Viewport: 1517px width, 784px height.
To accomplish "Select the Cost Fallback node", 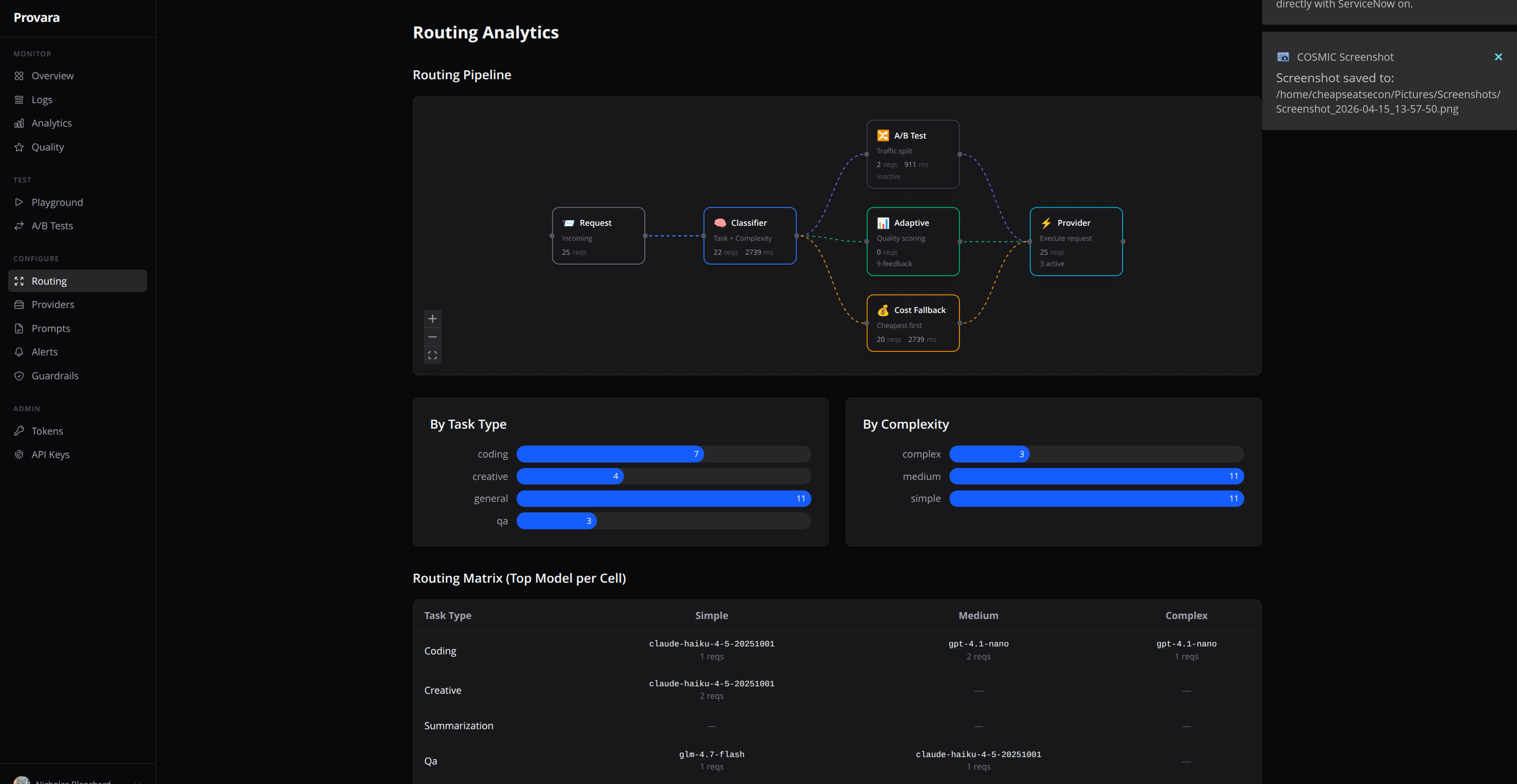I will click(x=913, y=323).
